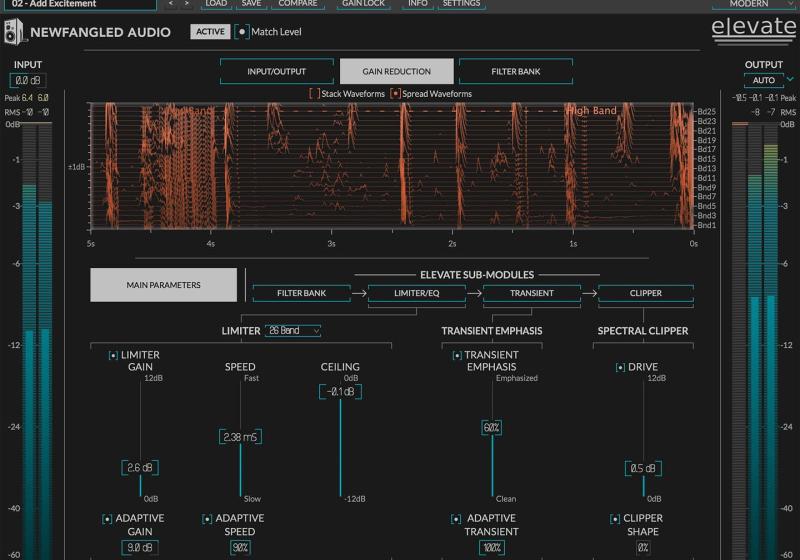Screen dimensions: 800x560
Task: Click the COMPARE button
Action: pos(298,4)
